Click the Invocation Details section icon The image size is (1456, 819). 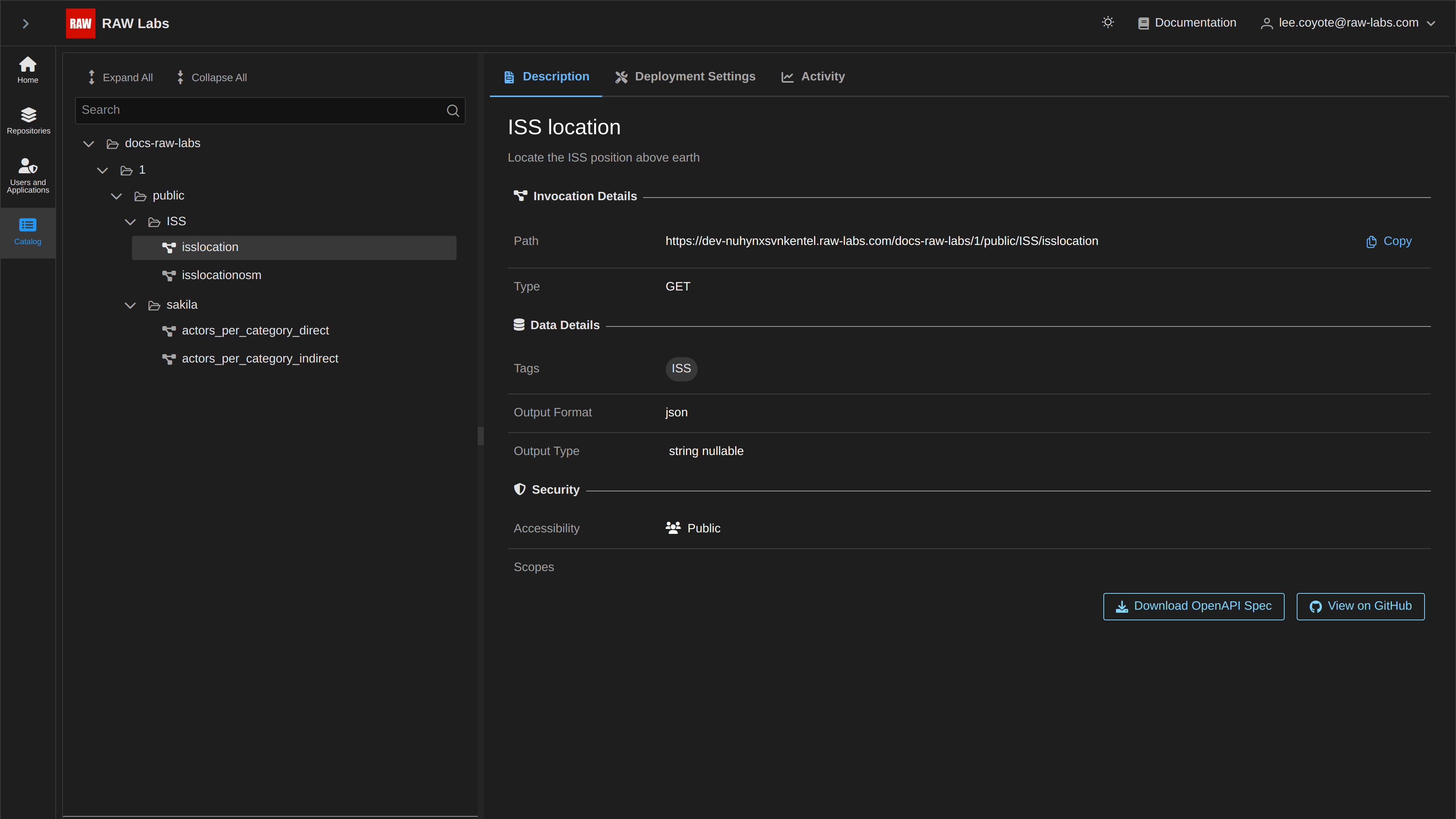point(520,196)
